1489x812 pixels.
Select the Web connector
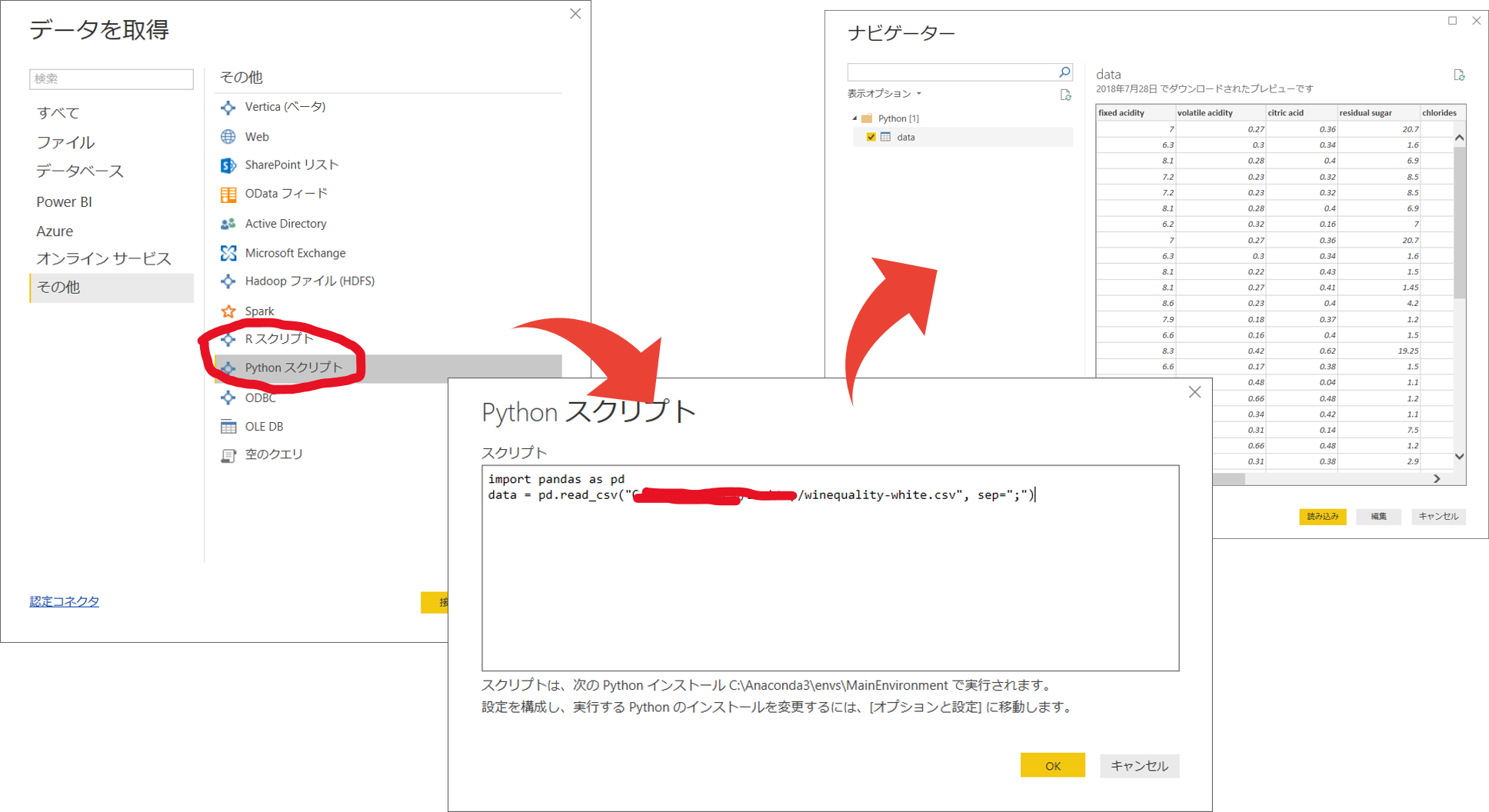pos(256,136)
